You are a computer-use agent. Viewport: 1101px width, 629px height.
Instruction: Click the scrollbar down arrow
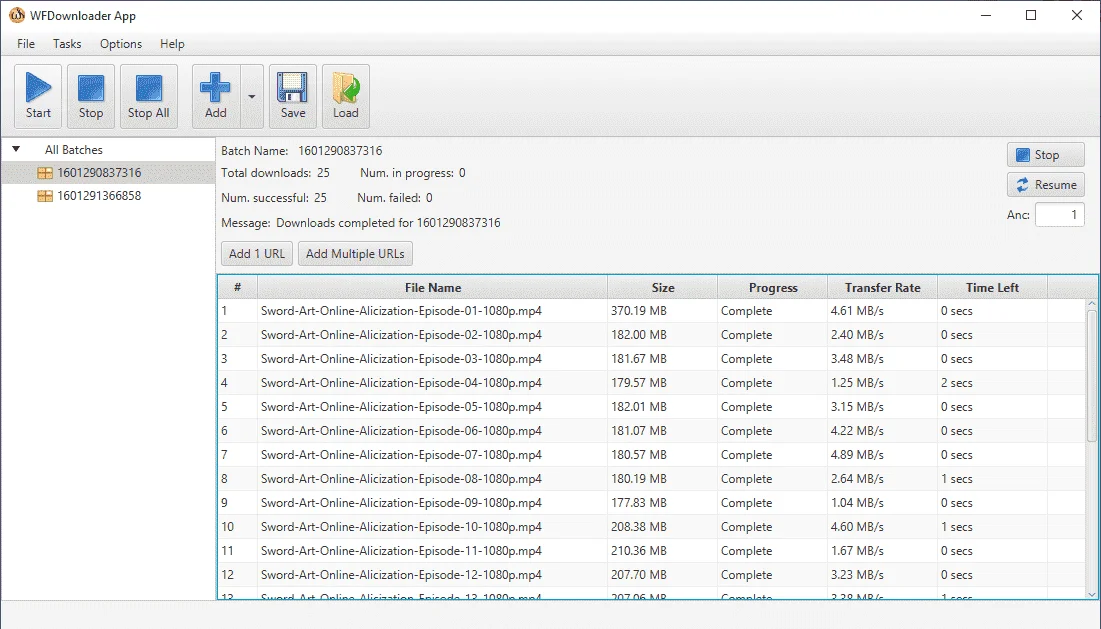pyautogui.click(x=1091, y=594)
